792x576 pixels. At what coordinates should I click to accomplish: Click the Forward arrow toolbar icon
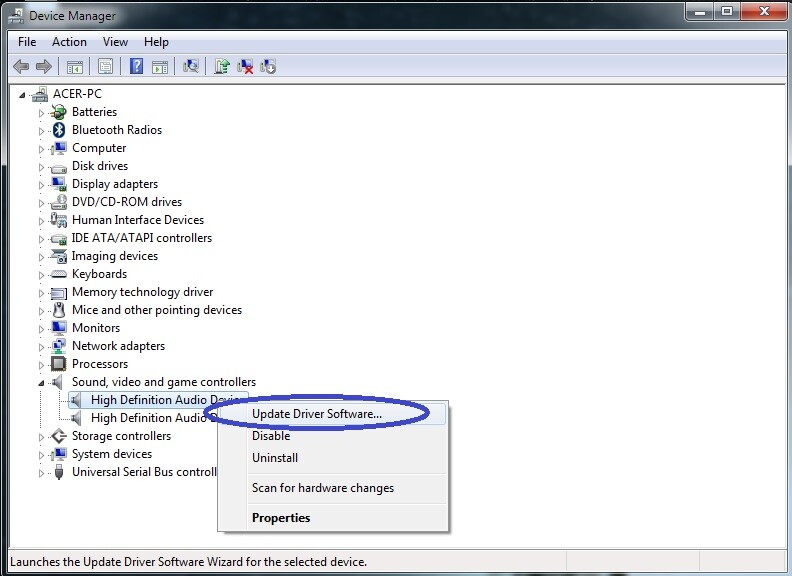tap(44, 66)
